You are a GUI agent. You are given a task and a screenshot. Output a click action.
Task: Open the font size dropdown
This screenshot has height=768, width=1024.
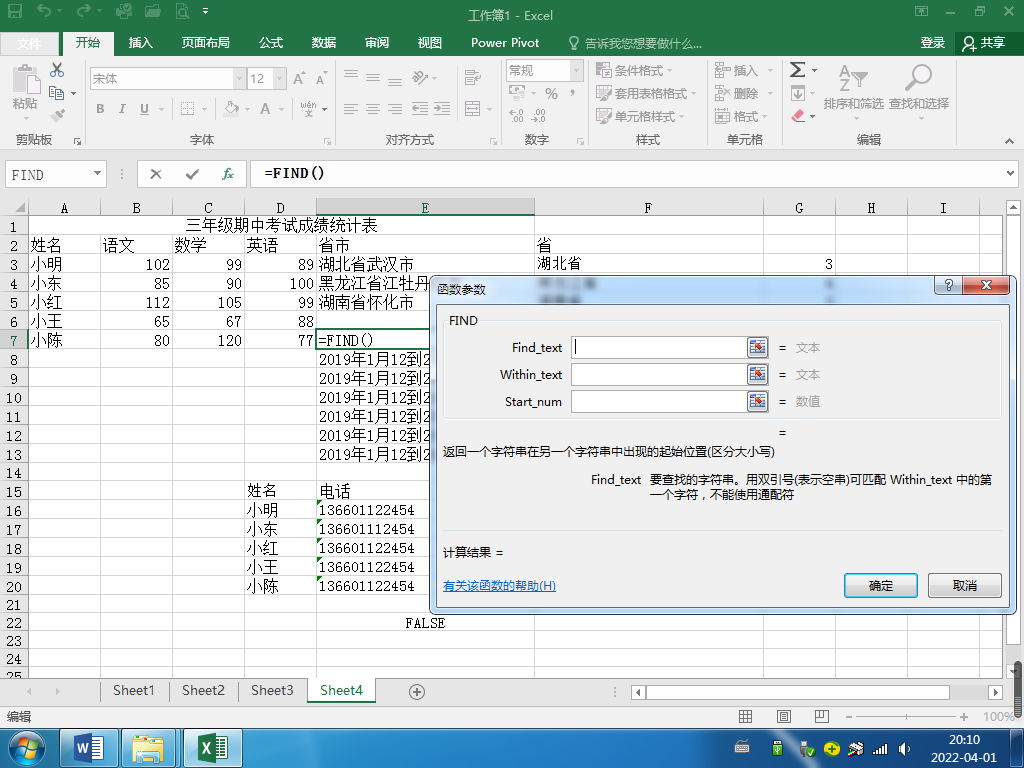tap(280, 79)
